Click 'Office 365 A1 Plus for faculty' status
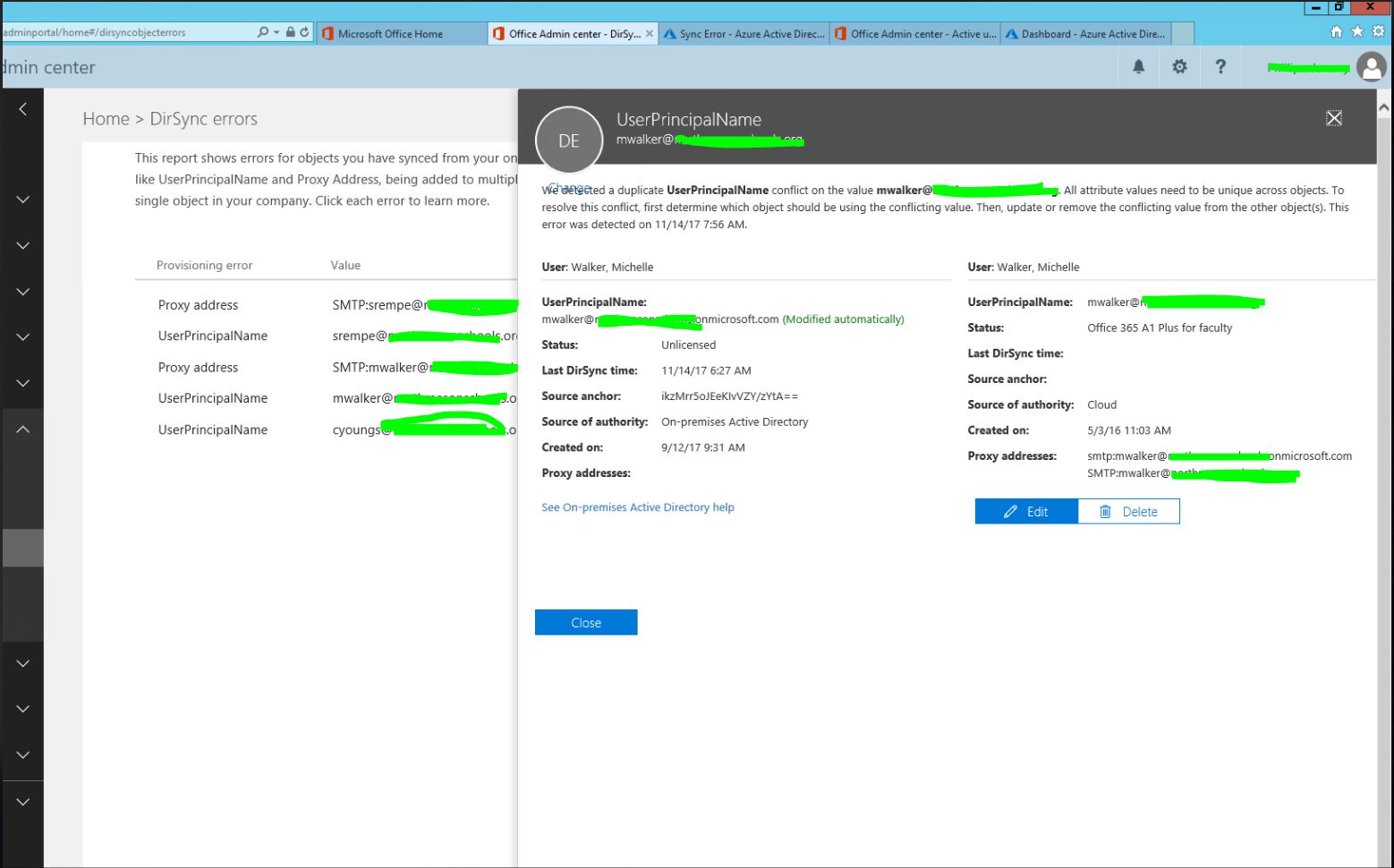Screen dimensions: 1394x868 click(1160, 328)
